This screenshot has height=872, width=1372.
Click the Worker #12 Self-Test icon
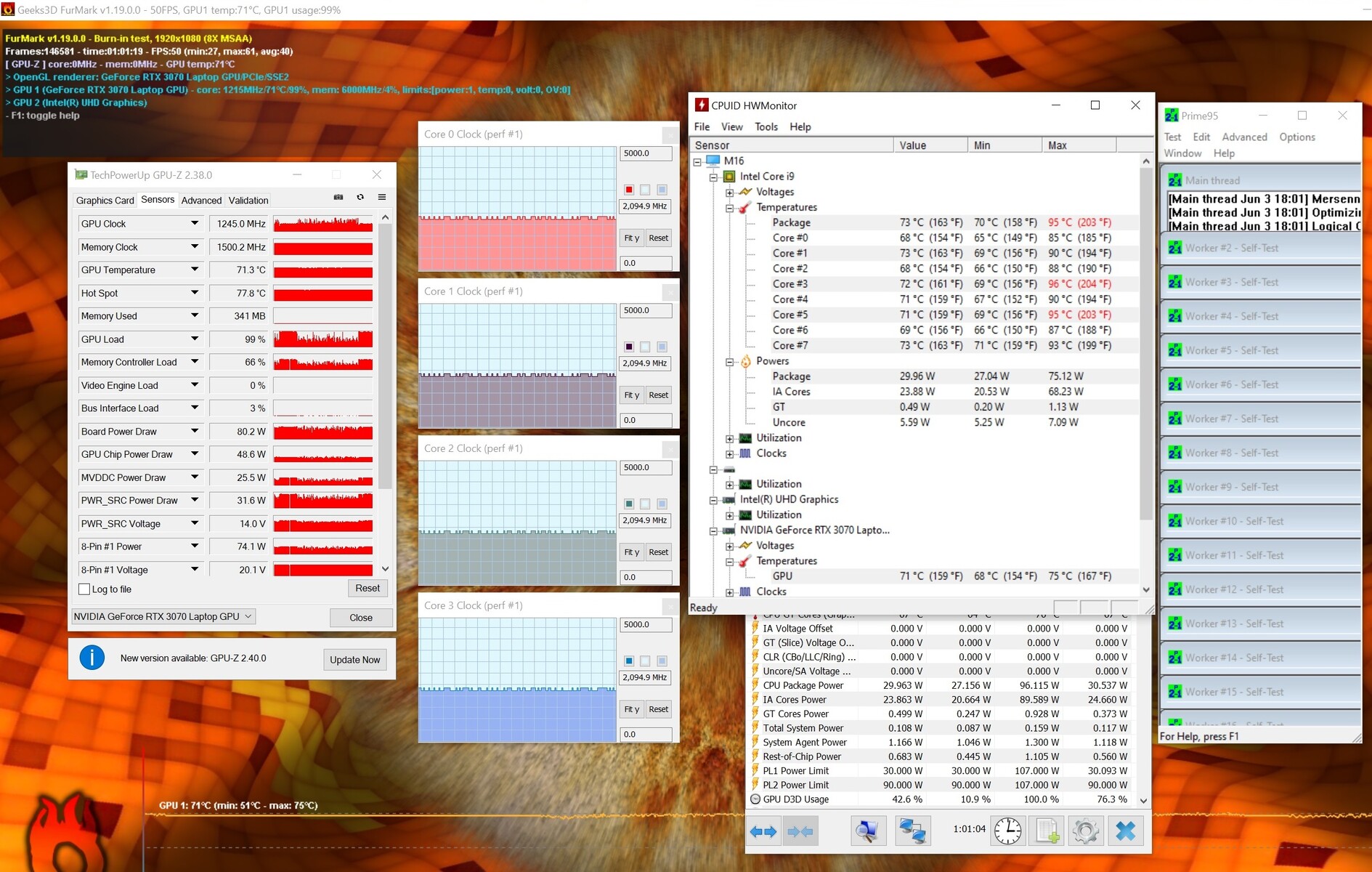coord(1174,589)
